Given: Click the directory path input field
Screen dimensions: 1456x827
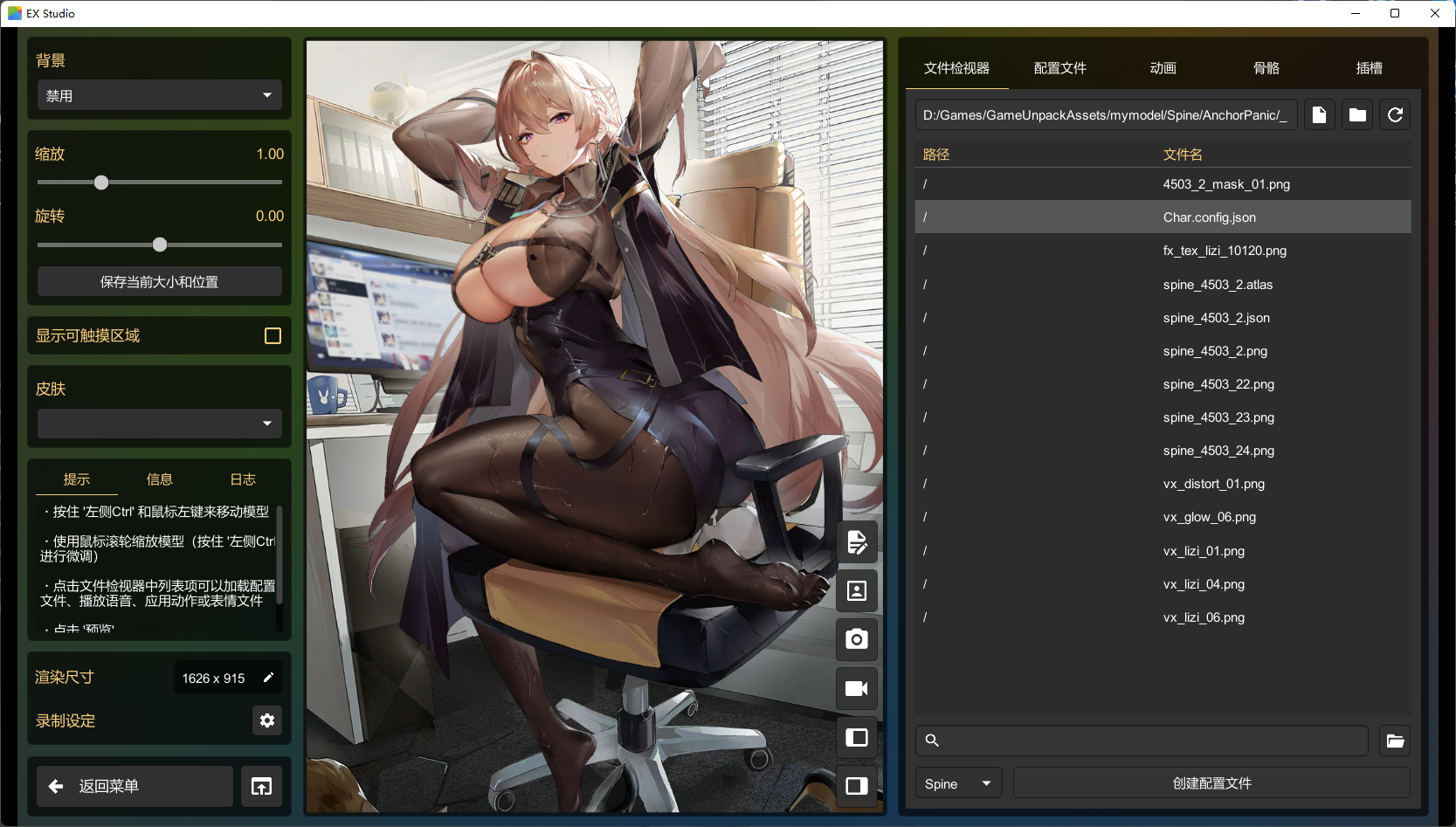Looking at the screenshot, I should click(1106, 115).
